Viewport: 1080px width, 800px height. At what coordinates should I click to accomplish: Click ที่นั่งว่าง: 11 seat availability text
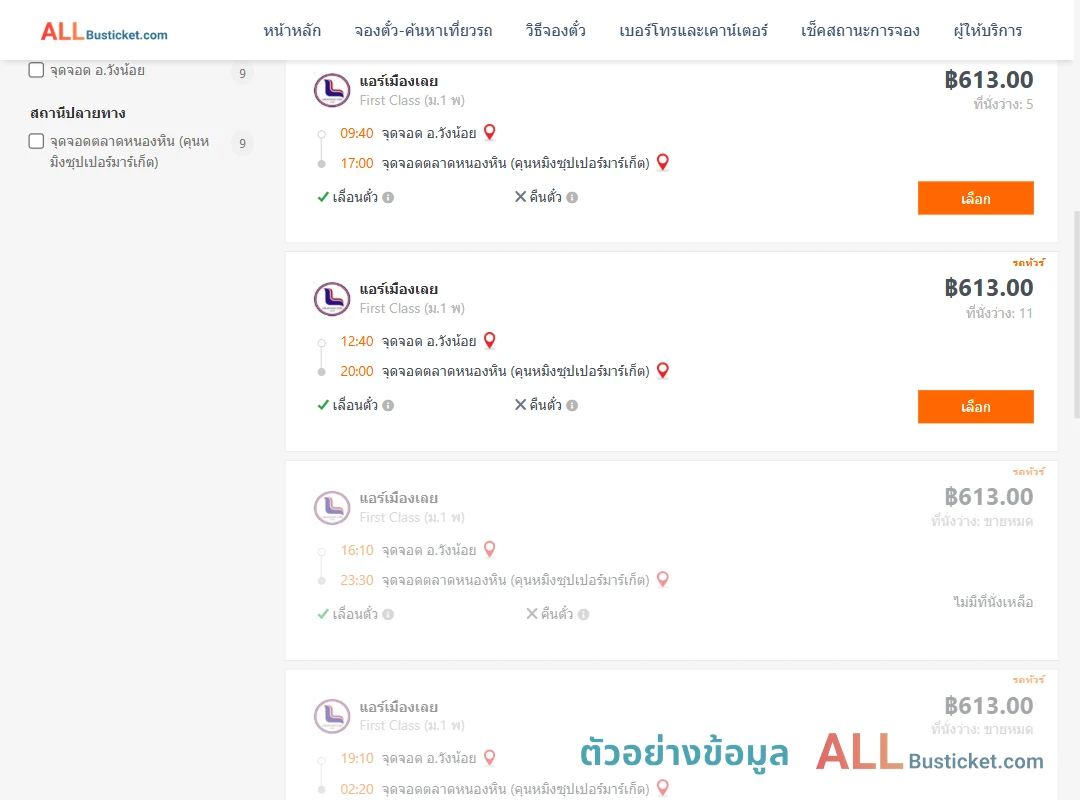click(x=999, y=314)
